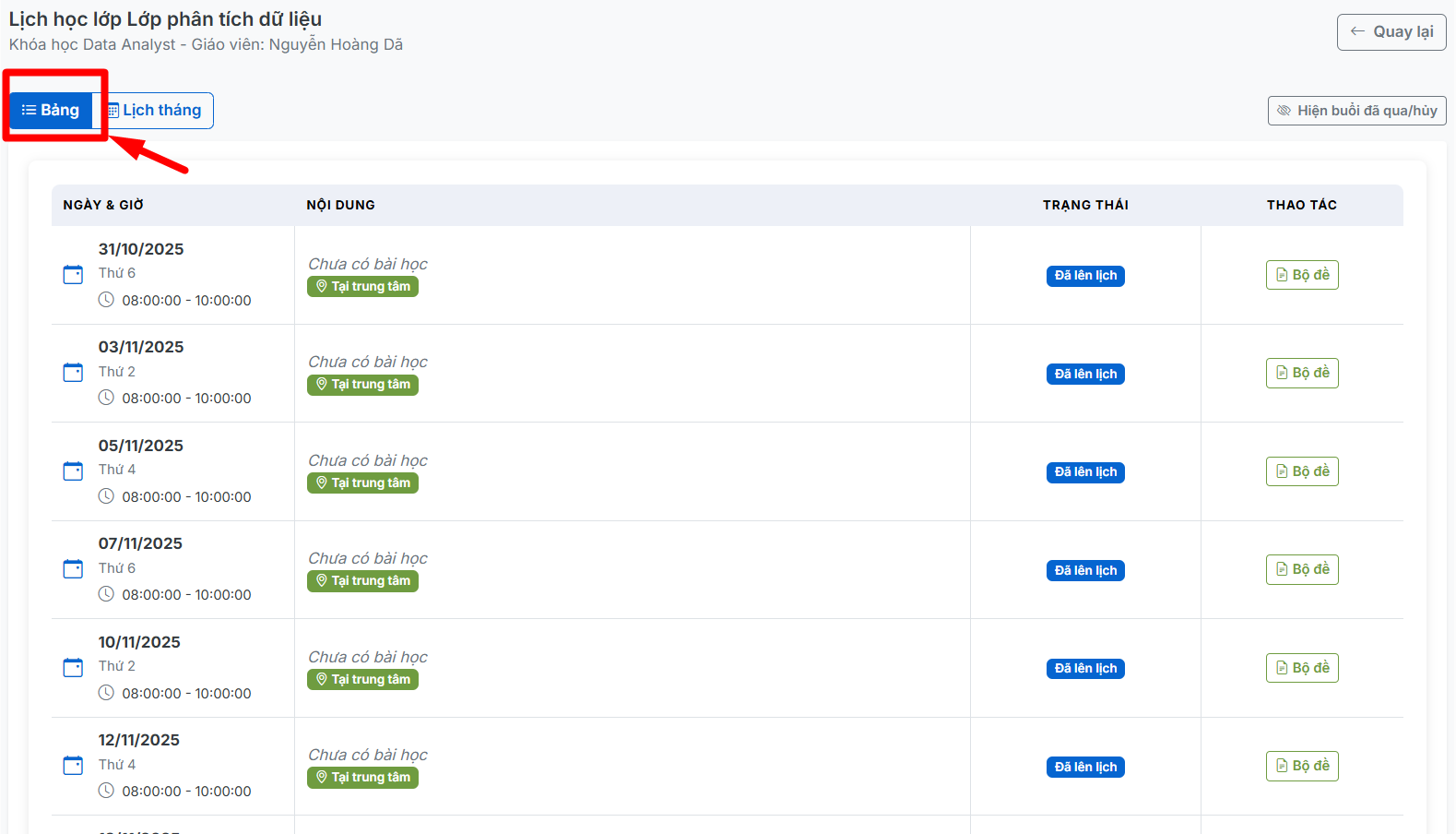1456x834 pixels.
Task: Click the Trạng thái column header
Action: pos(1085,205)
